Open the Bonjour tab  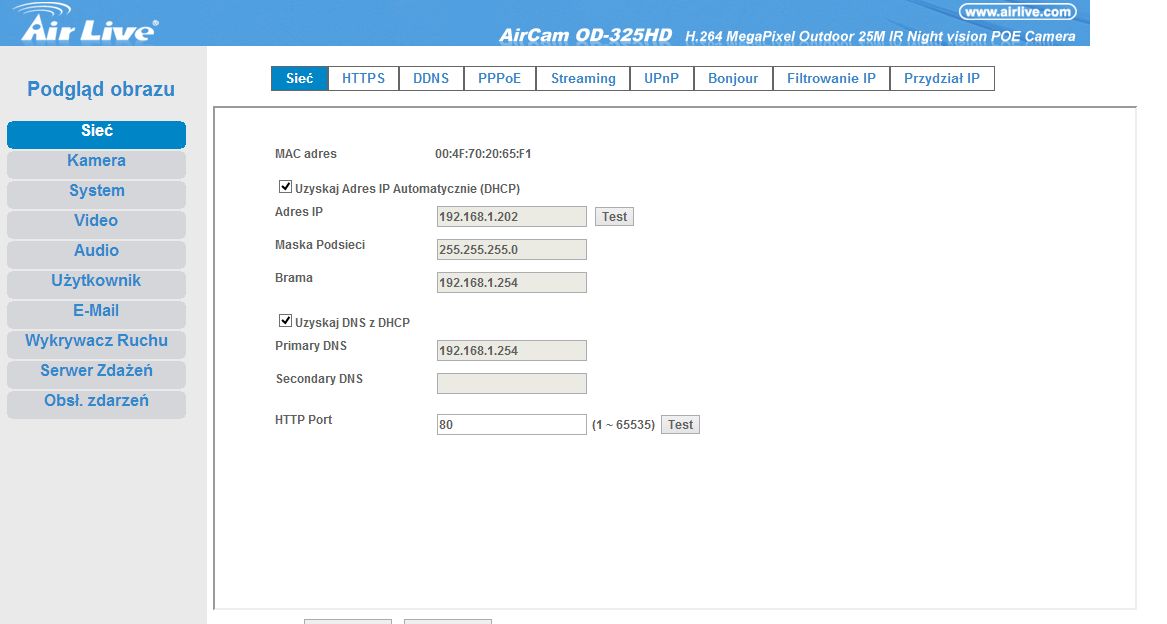tap(733, 79)
